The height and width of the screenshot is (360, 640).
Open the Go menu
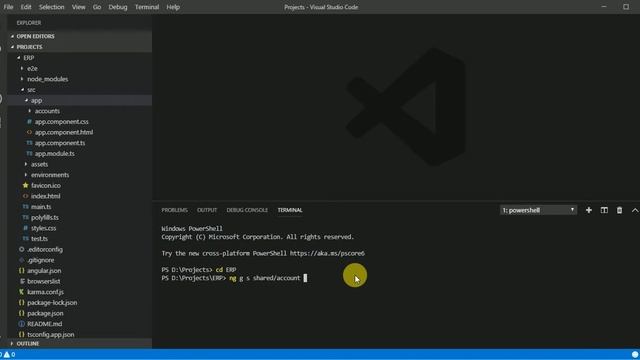click(97, 7)
